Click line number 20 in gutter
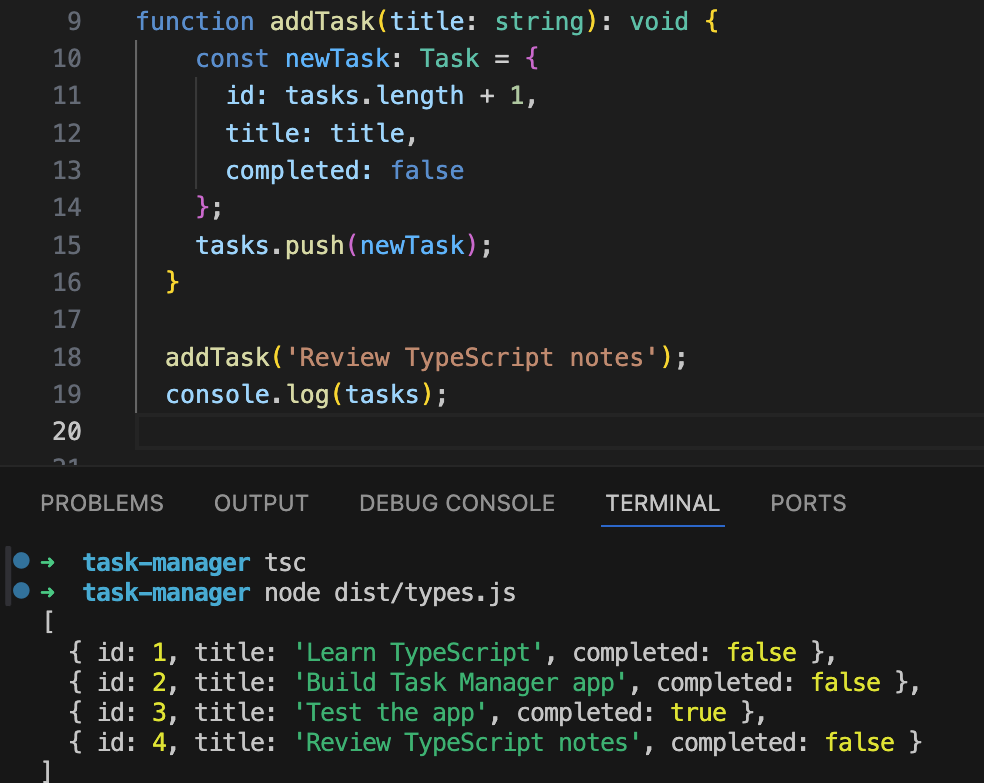Image resolution: width=984 pixels, height=783 pixels. (67, 432)
